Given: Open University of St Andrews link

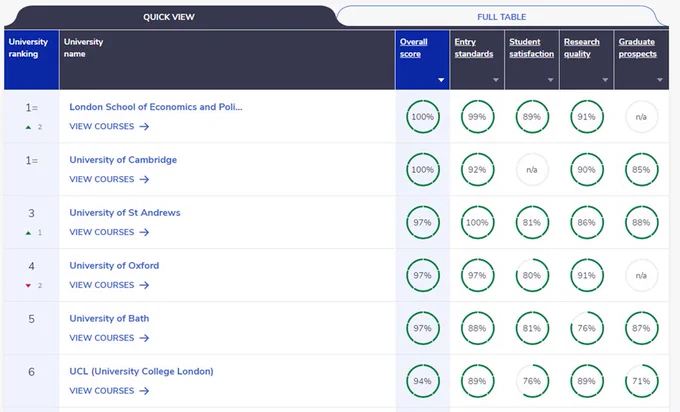Looking at the screenshot, I should (125, 213).
